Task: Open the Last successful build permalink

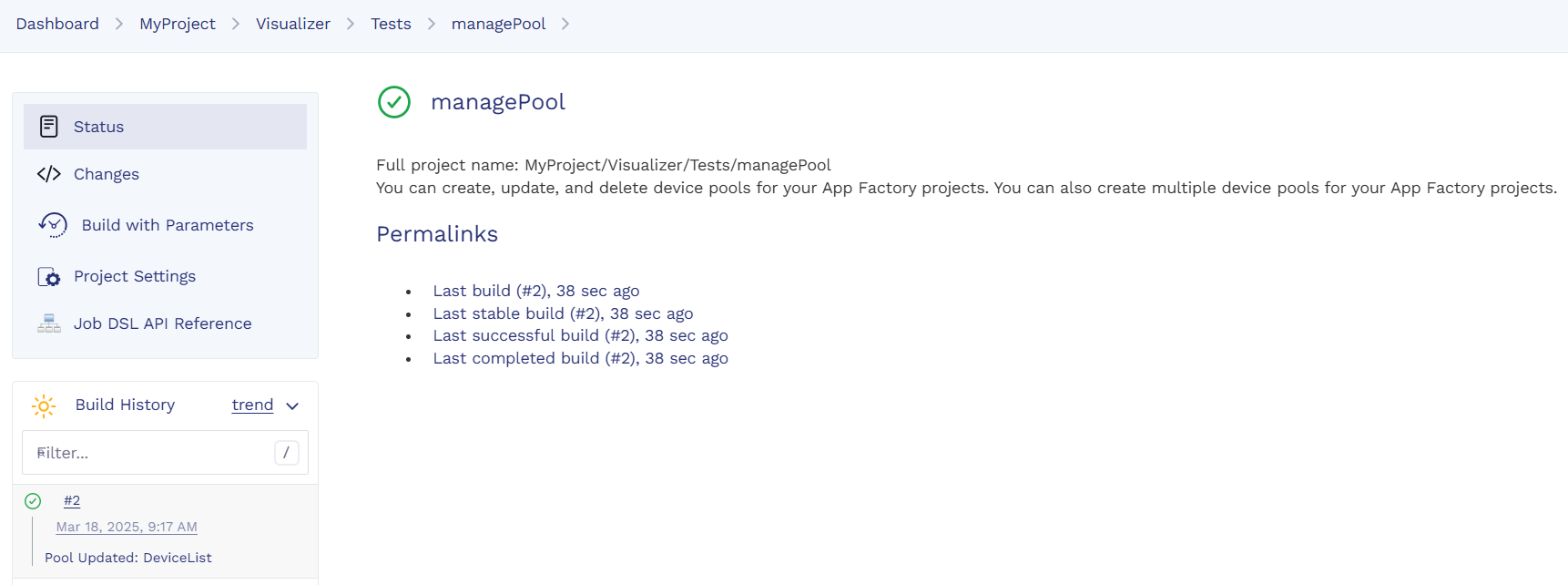Action: 580,335
